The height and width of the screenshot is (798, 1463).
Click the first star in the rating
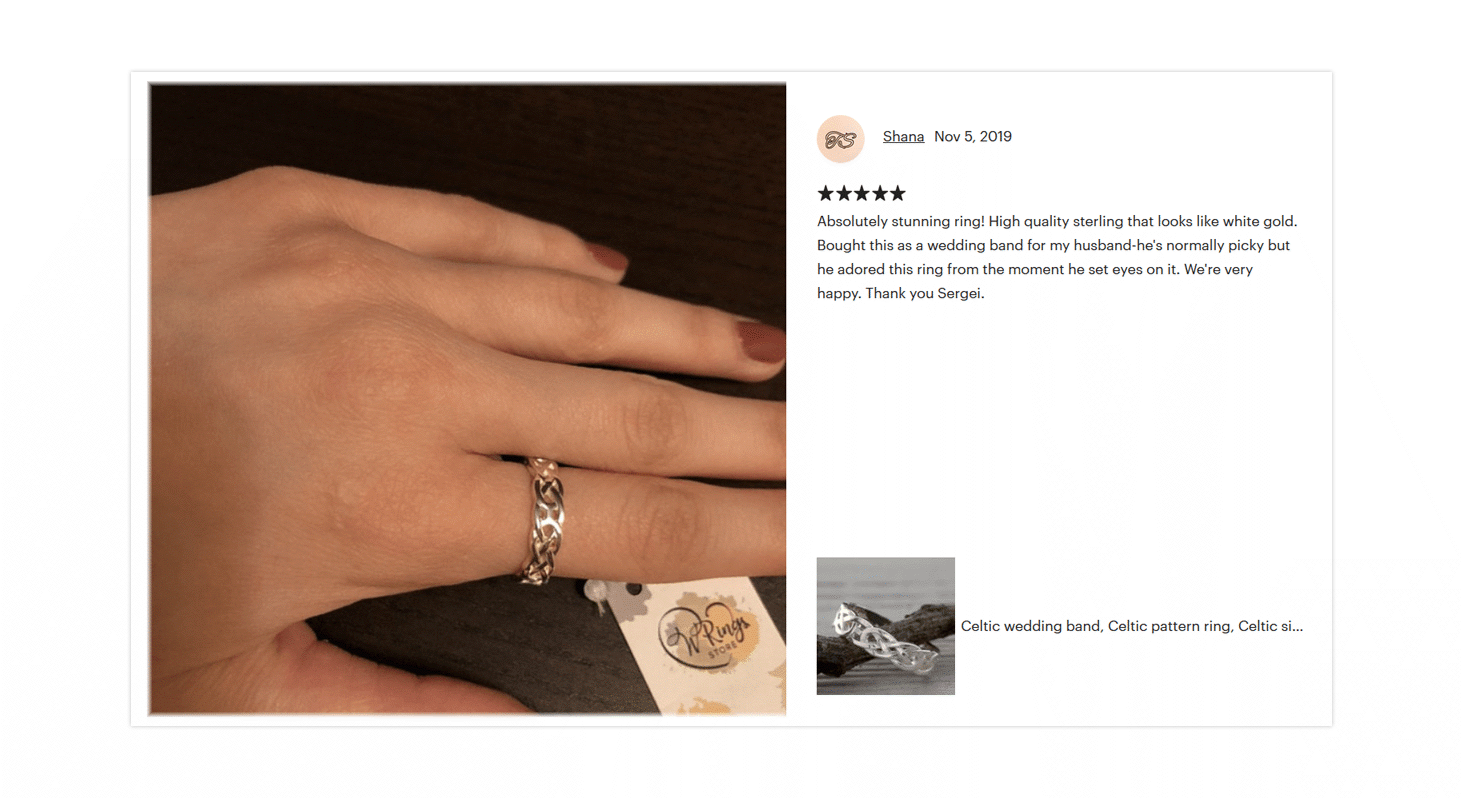click(826, 193)
